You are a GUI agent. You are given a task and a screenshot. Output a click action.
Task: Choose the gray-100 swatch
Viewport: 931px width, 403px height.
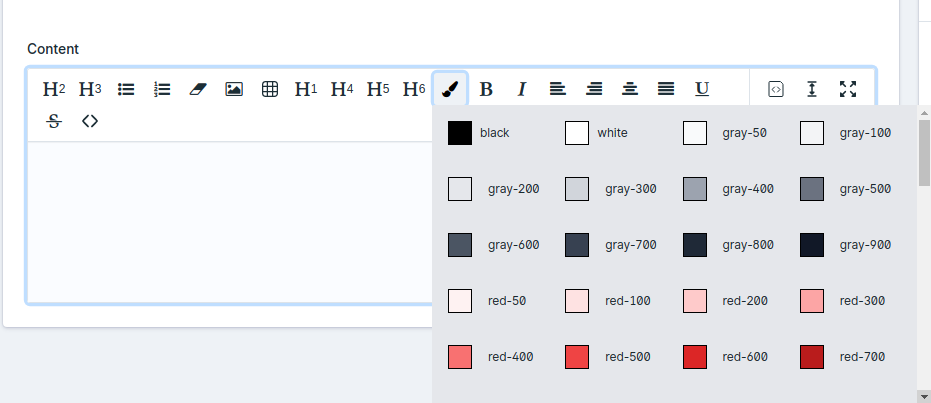point(812,133)
